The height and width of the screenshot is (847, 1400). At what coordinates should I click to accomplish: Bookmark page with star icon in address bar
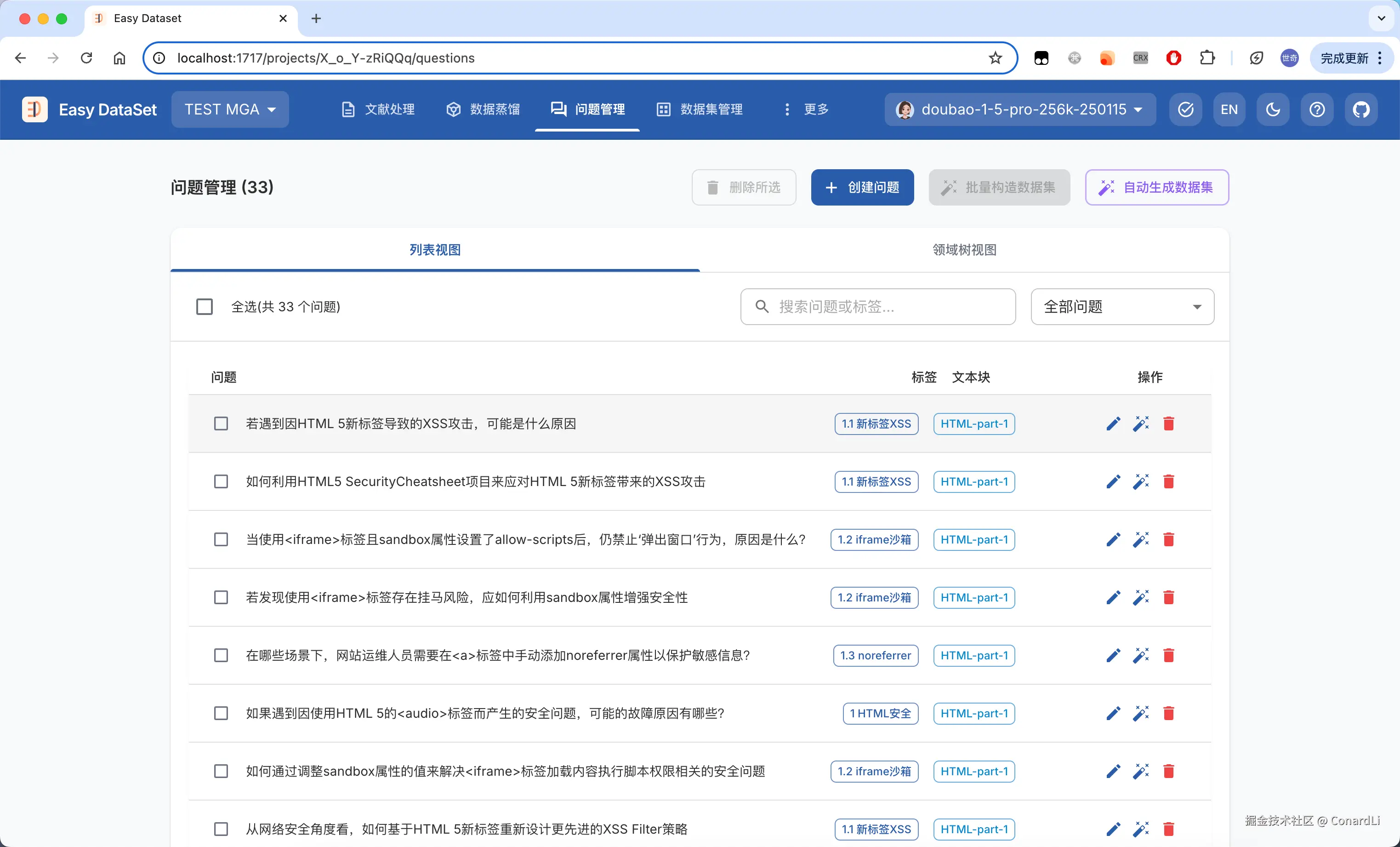pos(995,58)
